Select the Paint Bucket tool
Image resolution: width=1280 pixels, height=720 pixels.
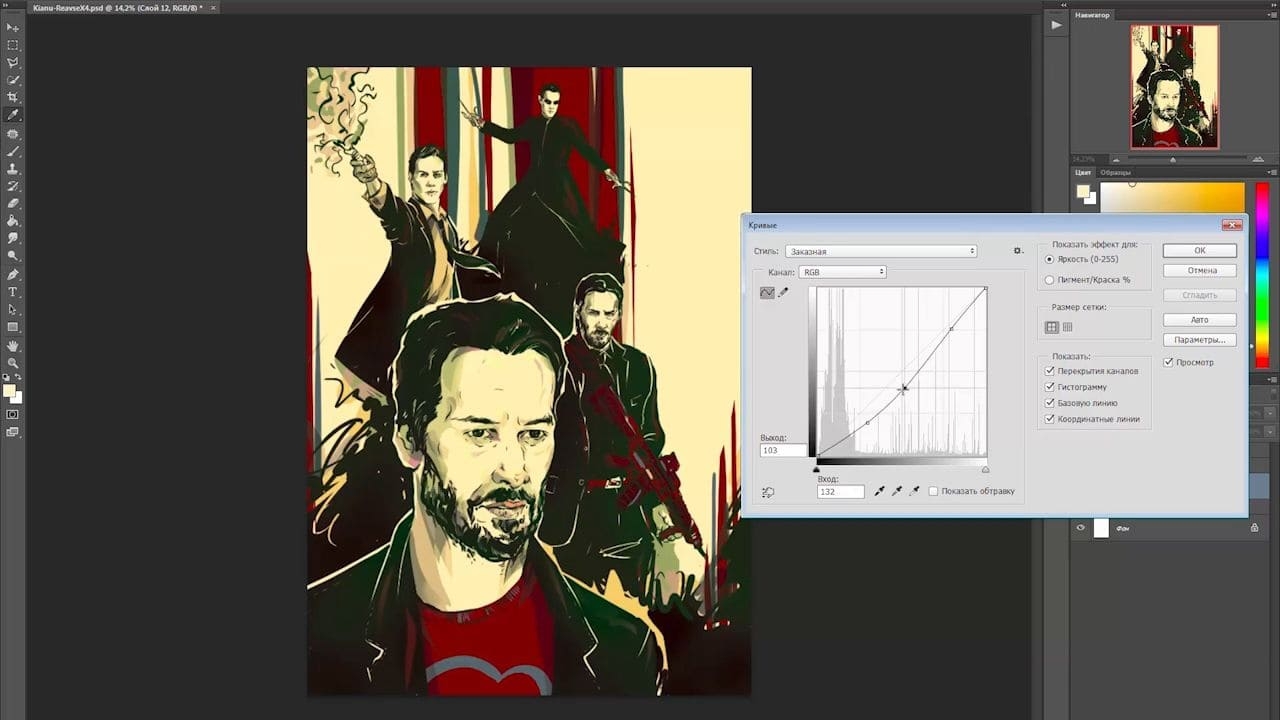pyautogui.click(x=13, y=221)
